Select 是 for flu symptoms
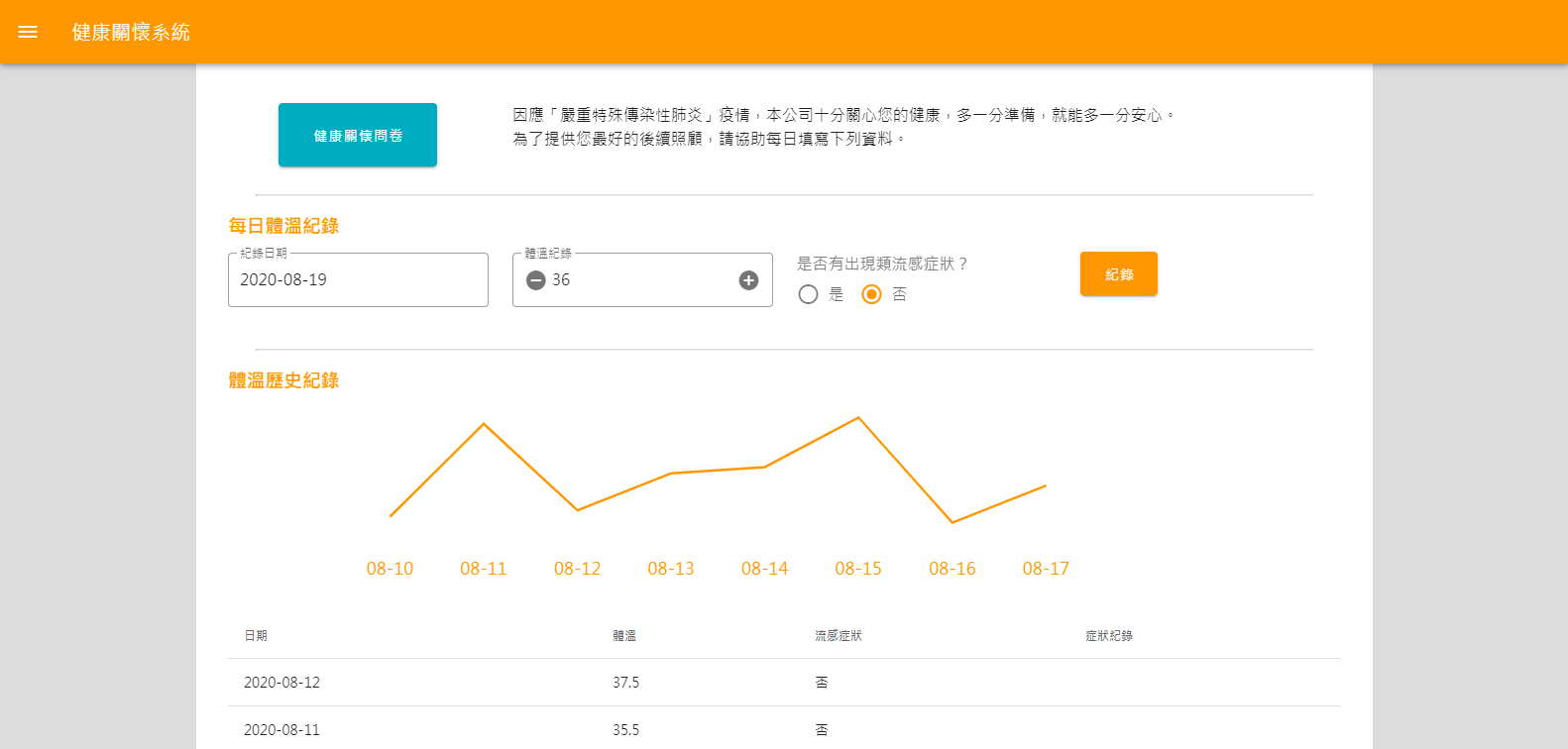Image resolution: width=1568 pixels, height=749 pixels. pyautogui.click(x=808, y=294)
